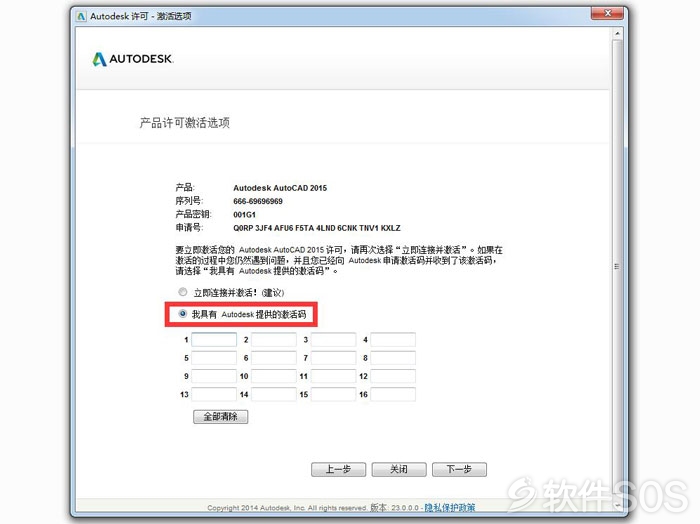700x524 pixels.
Task: Click activation code field 7
Action: pyautogui.click(x=333, y=358)
